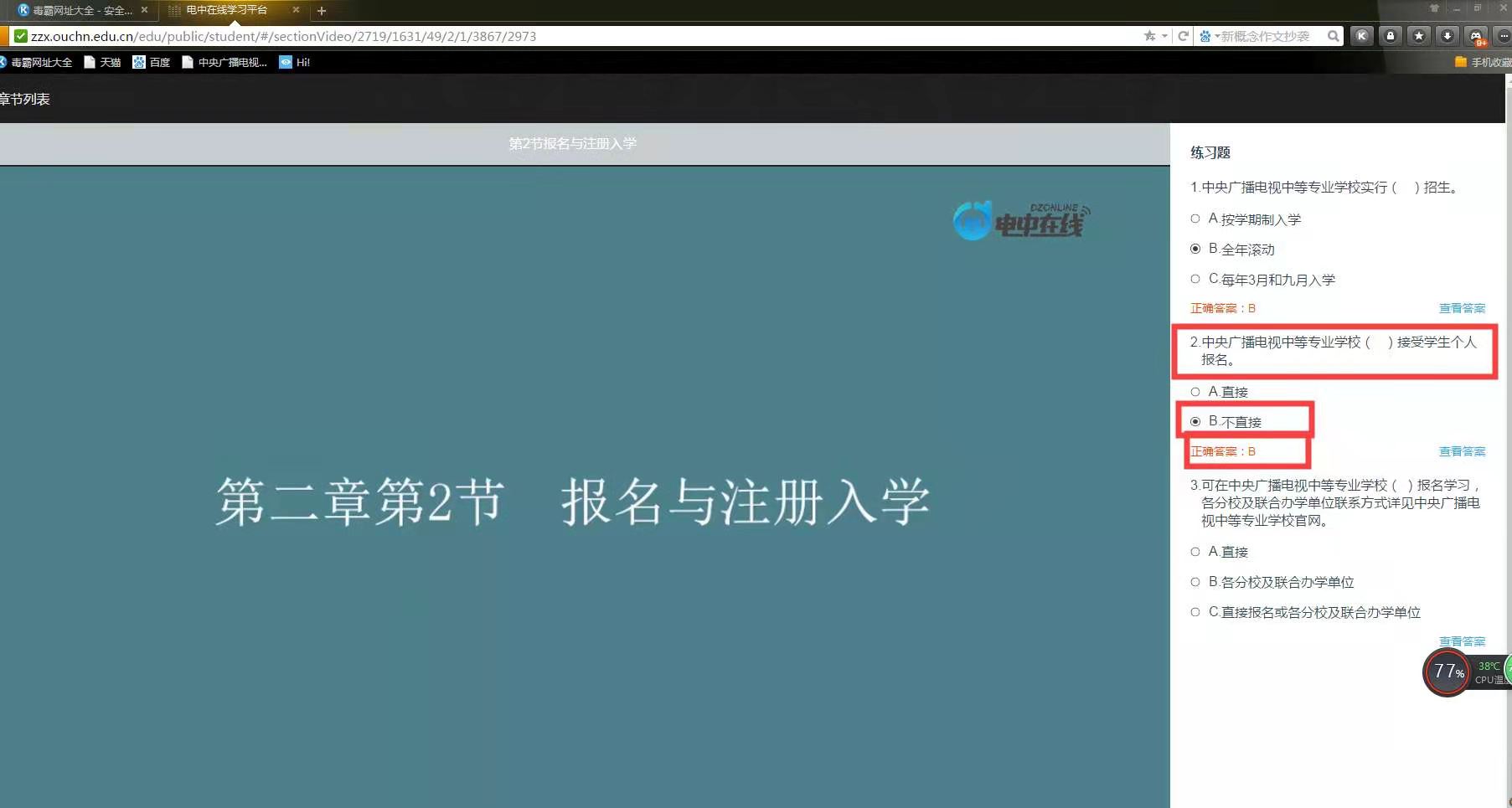The image size is (1512, 808).
Task: Close the 毒霸网址大全 tab
Action: point(144,10)
